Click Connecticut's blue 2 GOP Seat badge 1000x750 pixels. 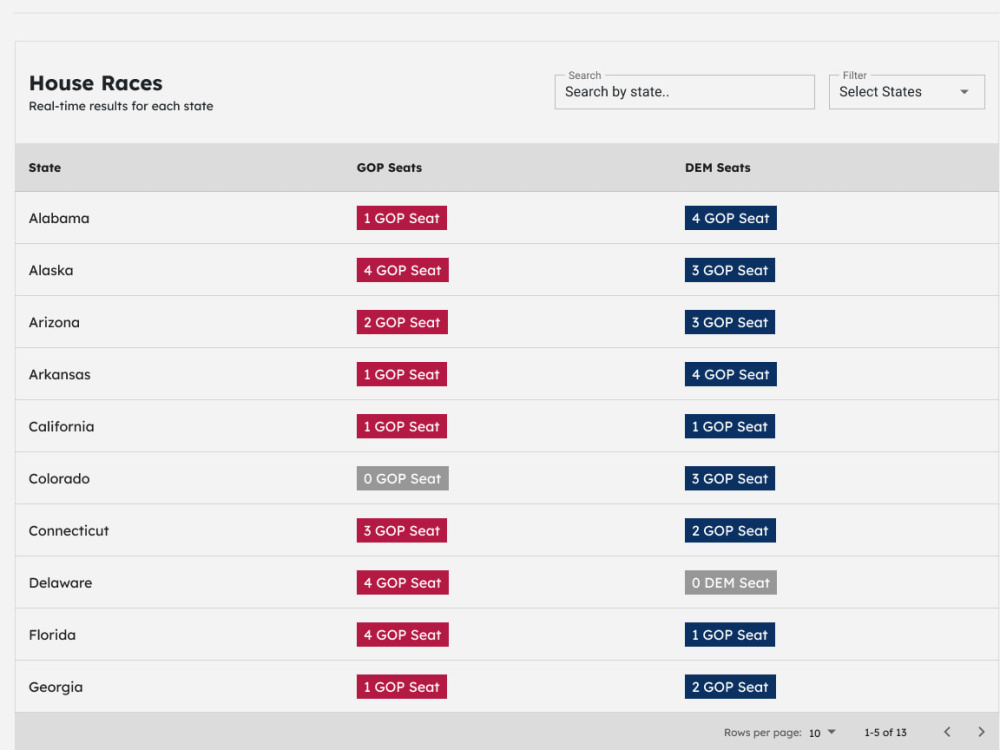click(730, 531)
